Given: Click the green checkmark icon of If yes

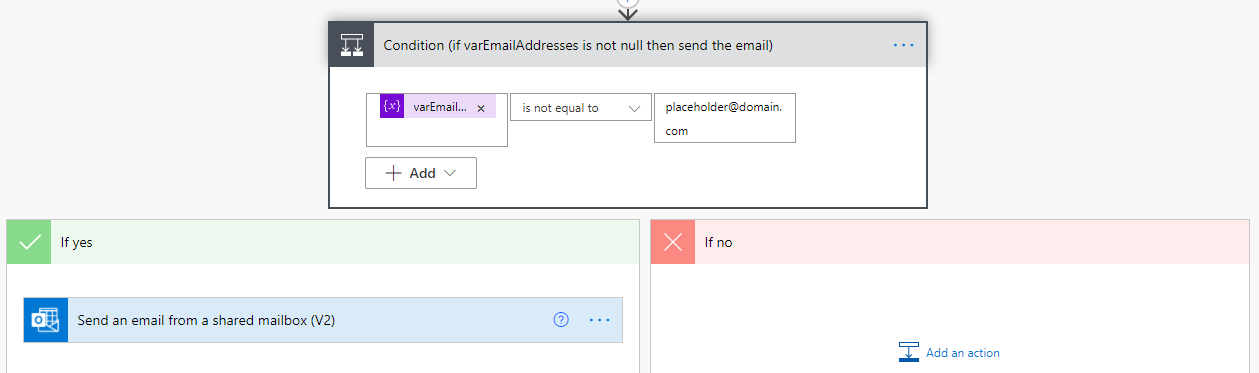Looking at the screenshot, I should click(x=28, y=242).
